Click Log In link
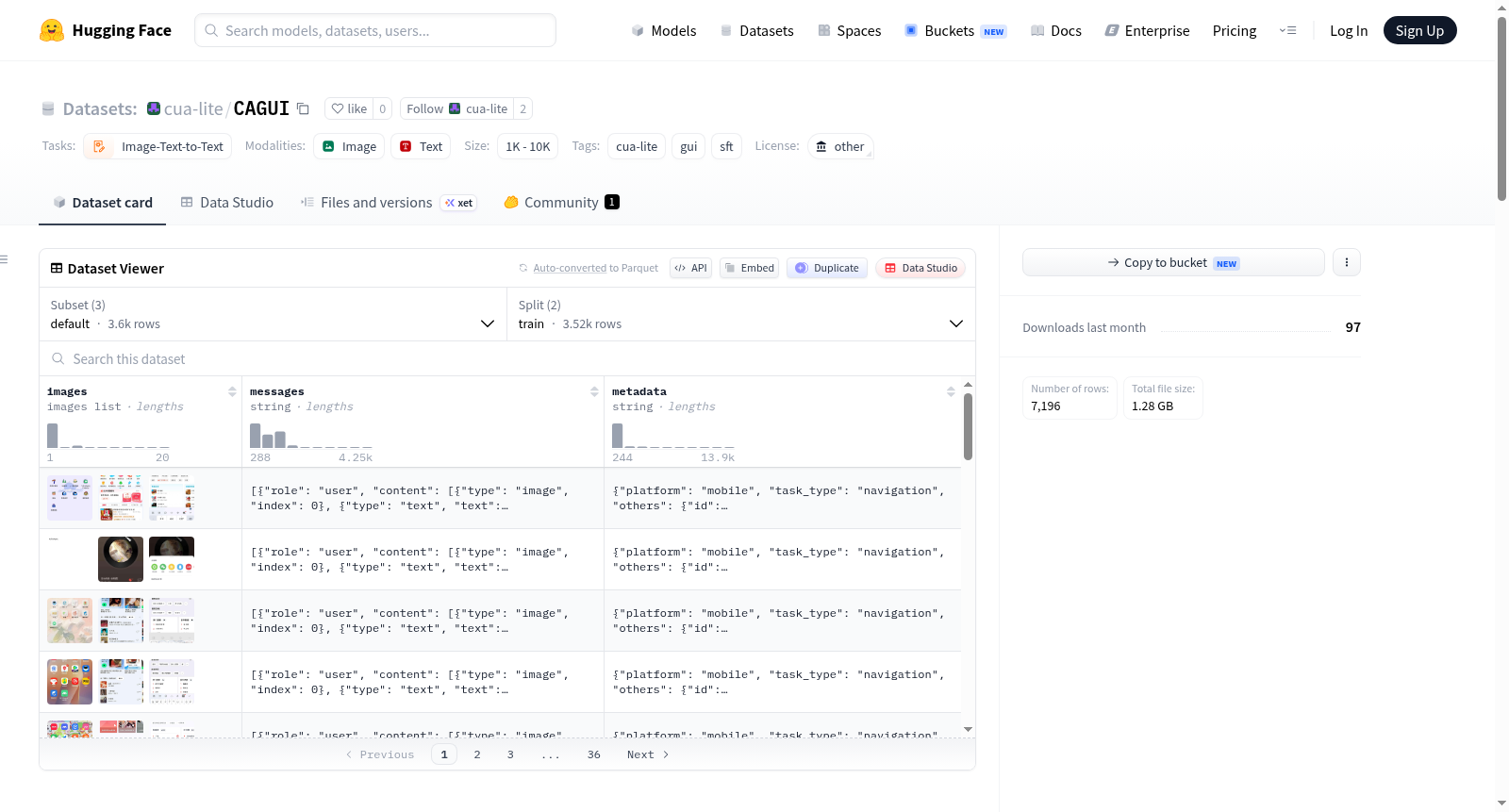 (1349, 30)
